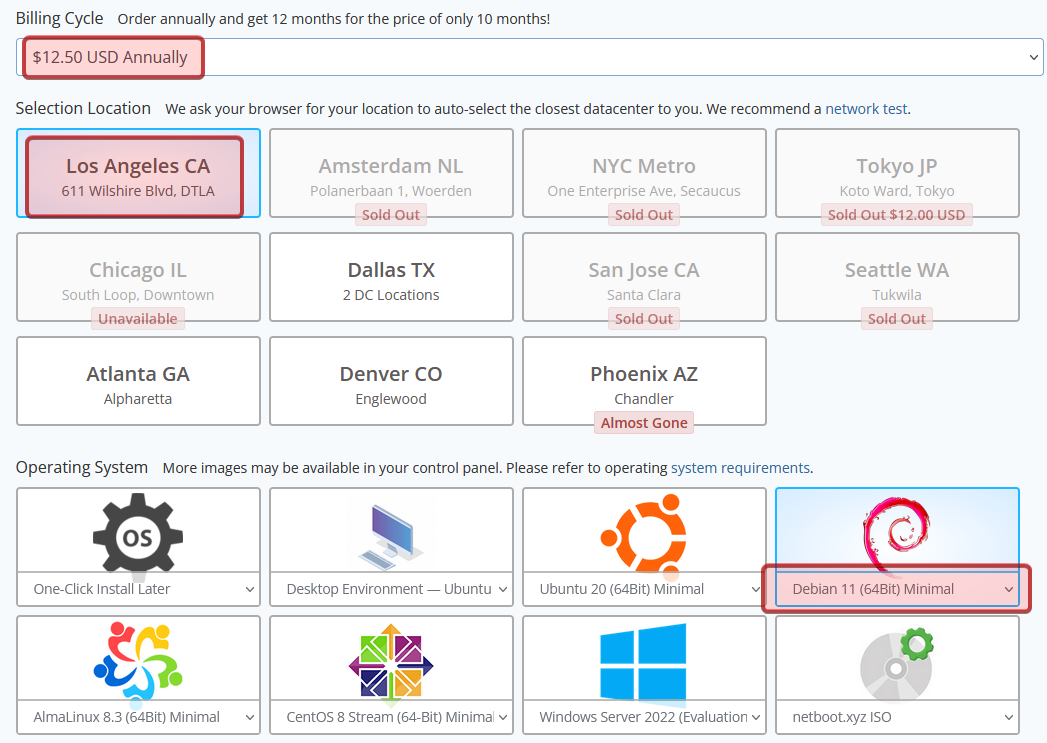Select Los Angeles CA location
Viewport: 1047px width, 743px height.
(138, 174)
